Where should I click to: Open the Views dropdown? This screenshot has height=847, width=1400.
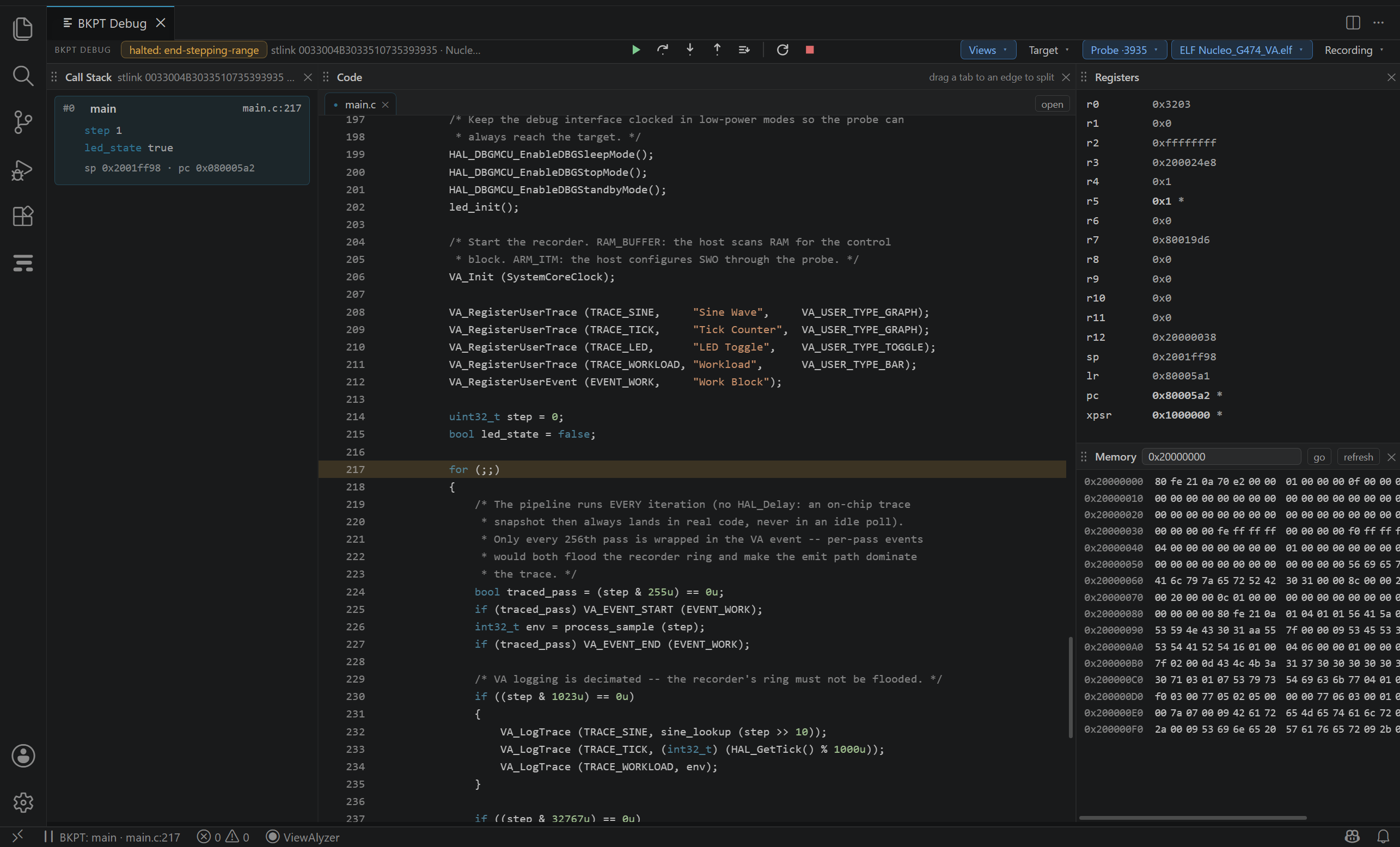(988, 50)
